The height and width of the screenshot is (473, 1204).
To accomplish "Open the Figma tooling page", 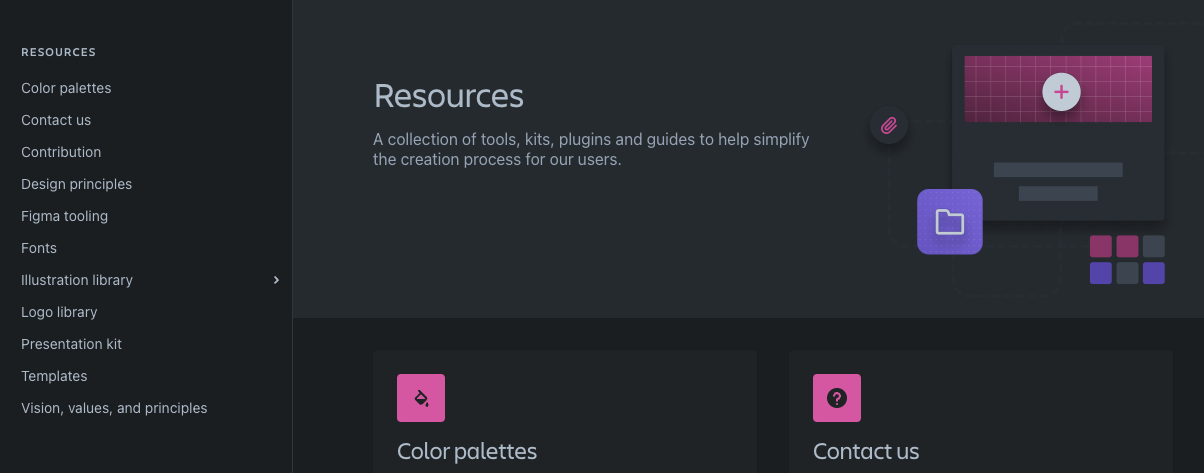I will (x=64, y=216).
